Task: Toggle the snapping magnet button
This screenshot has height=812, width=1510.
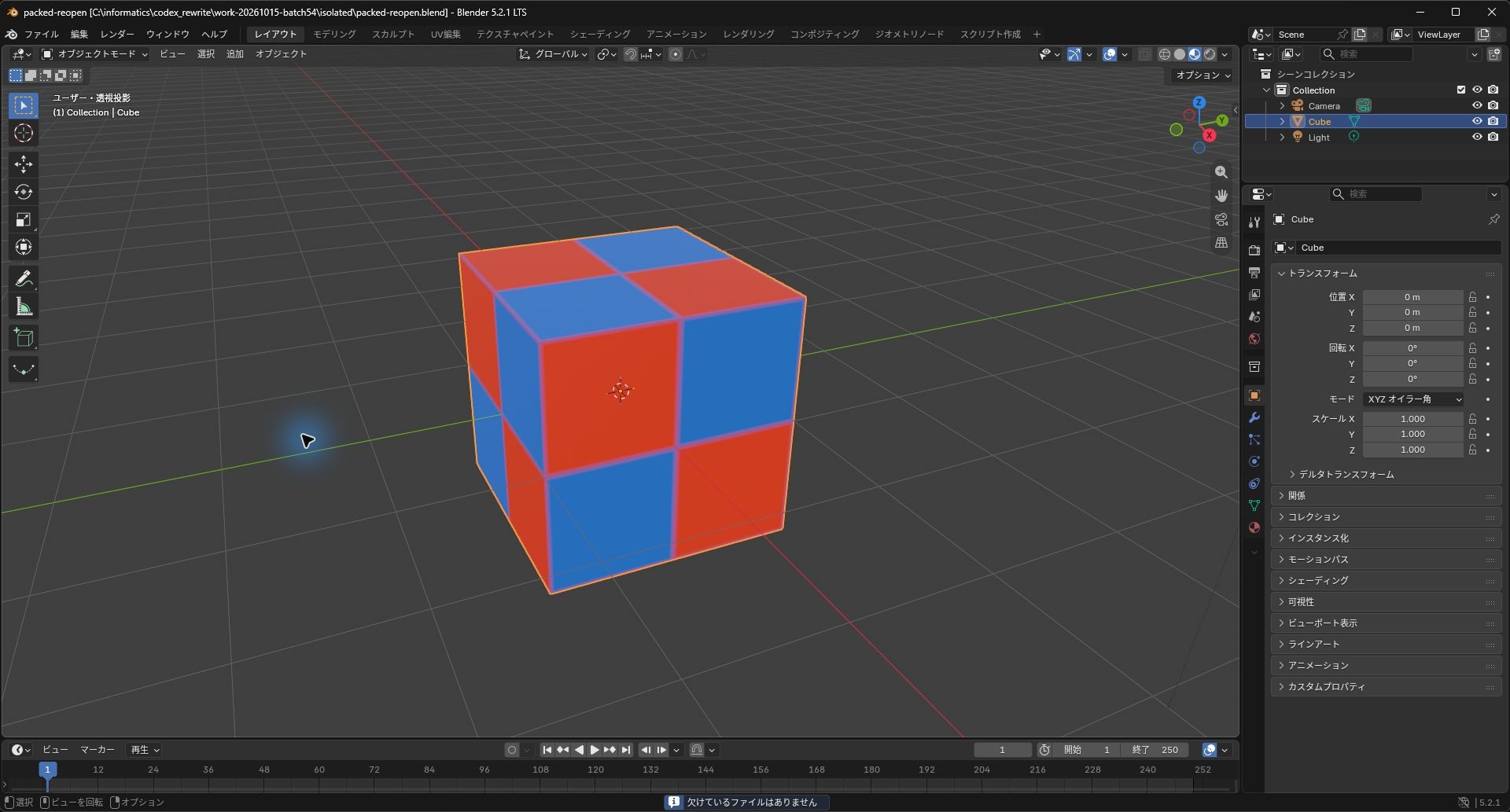Action: [630, 54]
